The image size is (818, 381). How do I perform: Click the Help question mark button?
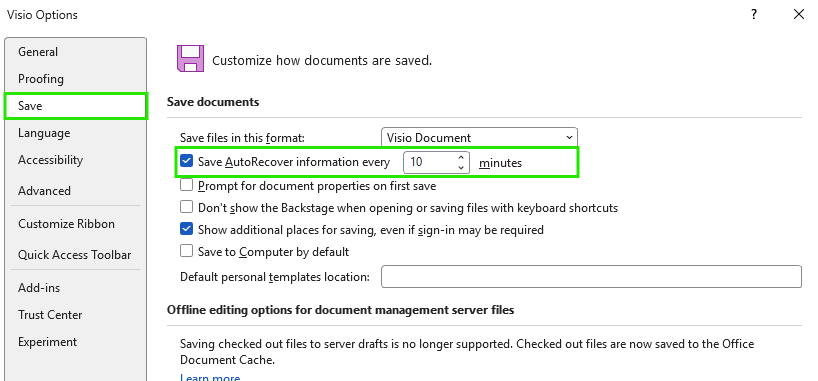pos(754,15)
